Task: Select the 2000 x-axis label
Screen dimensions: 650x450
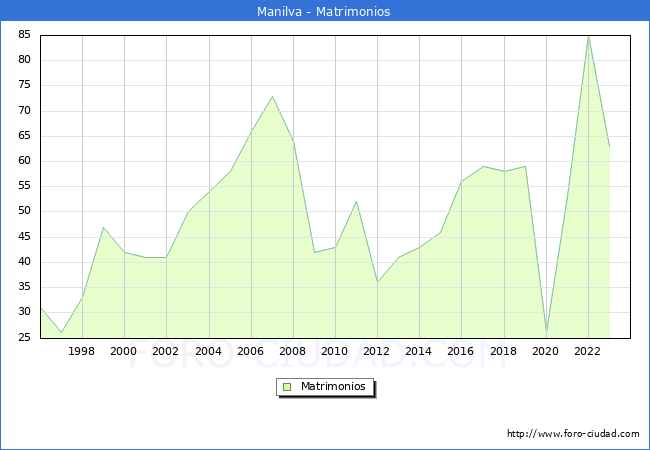Action: tap(124, 351)
